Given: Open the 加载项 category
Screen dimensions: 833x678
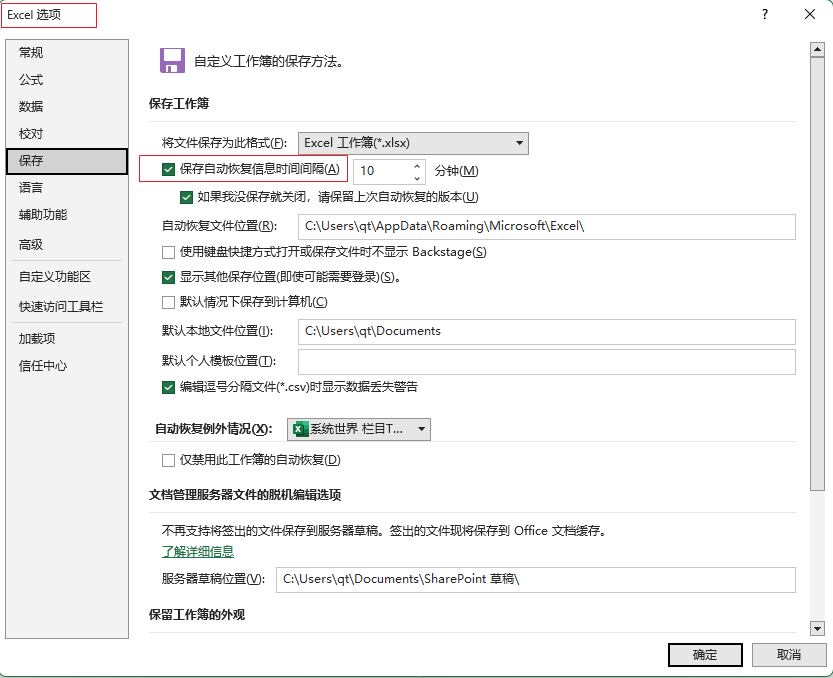Looking at the screenshot, I should point(67,338).
